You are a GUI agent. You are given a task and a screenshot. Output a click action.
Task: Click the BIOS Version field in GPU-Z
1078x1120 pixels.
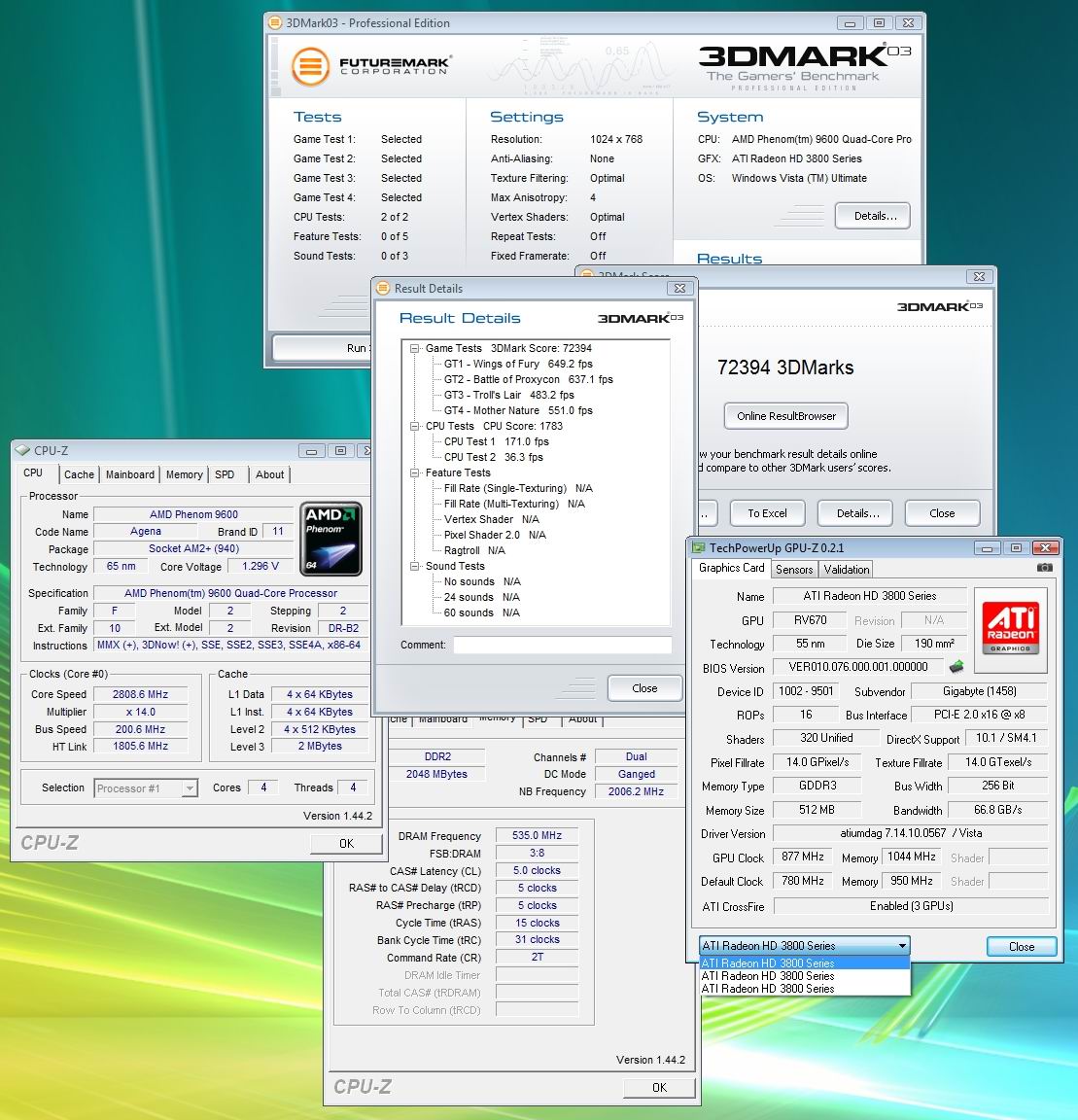858,667
